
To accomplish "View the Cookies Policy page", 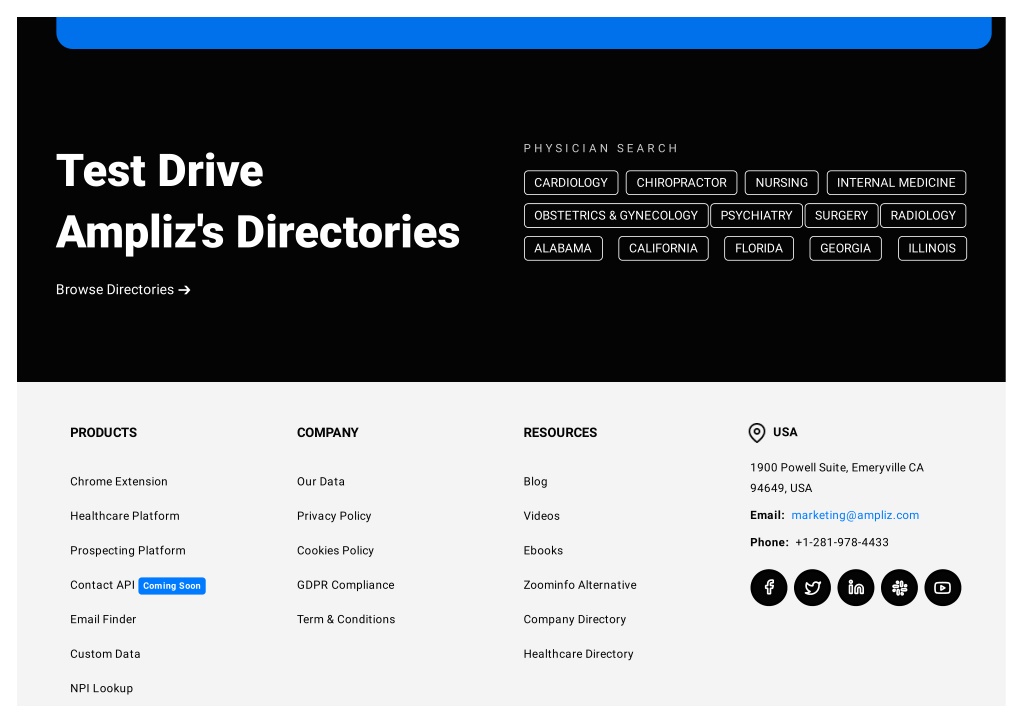I will click(x=335, y=551).
